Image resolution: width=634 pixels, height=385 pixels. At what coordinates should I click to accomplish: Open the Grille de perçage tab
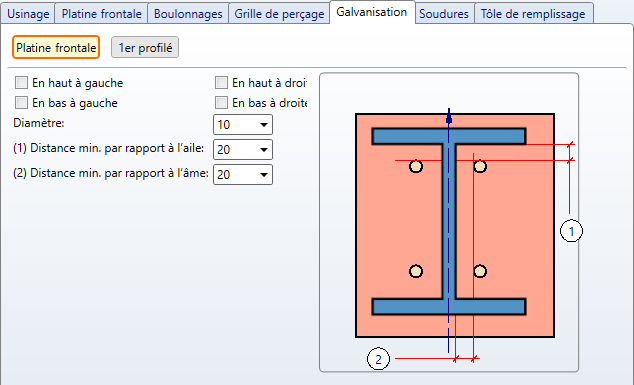coord(279,14)
